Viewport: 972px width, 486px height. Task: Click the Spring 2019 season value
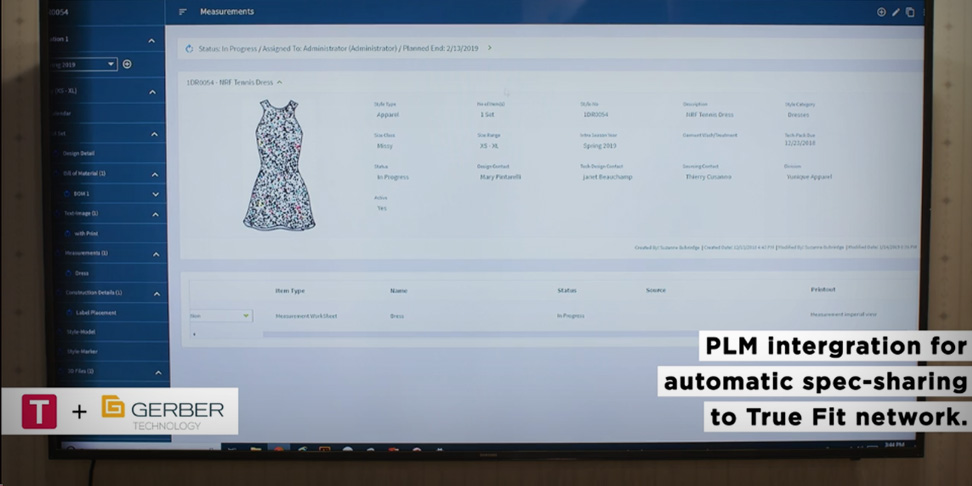[599, 146]
